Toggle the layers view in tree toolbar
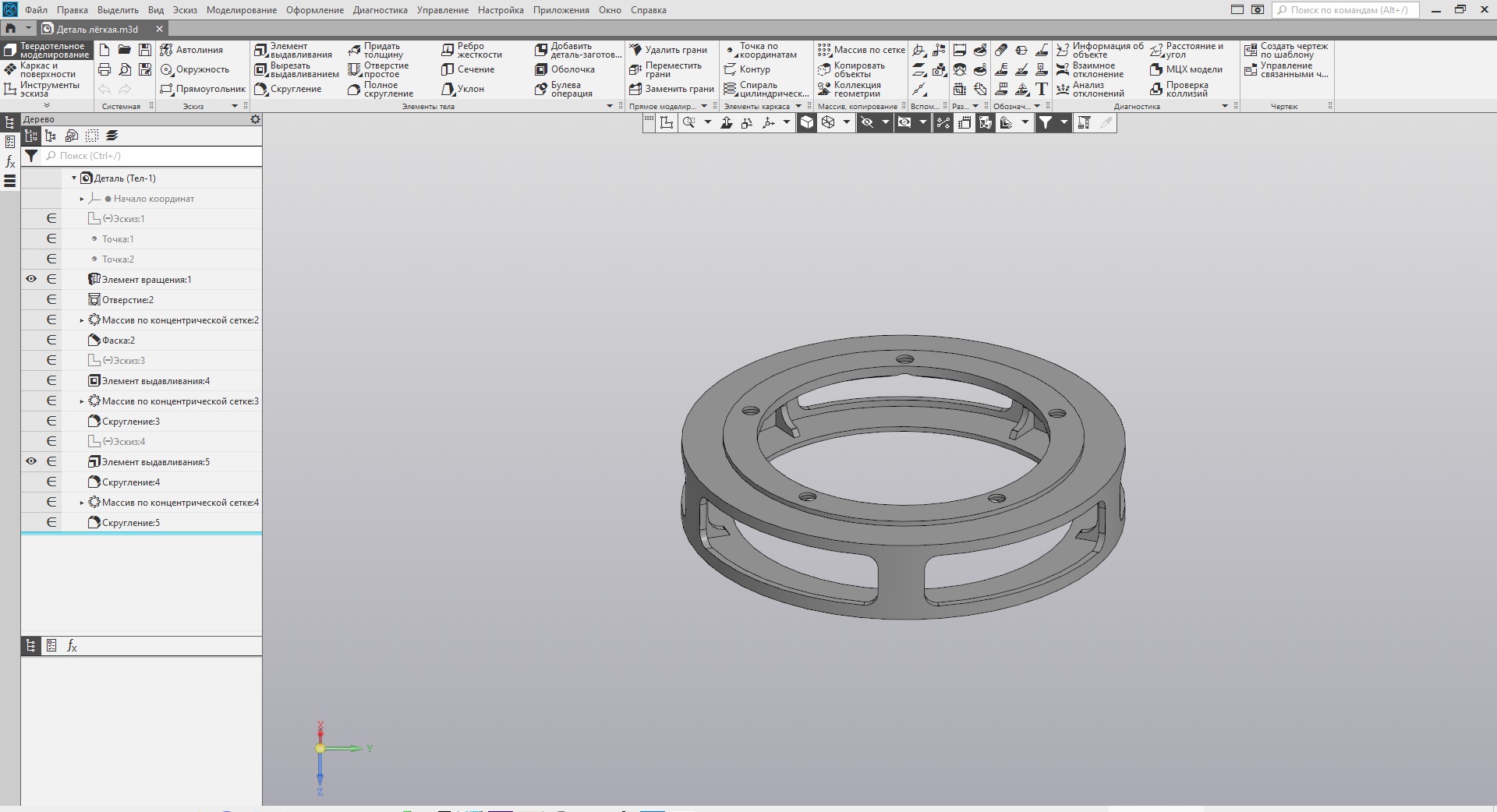The height and width of the screenshot is (812, 1497). point(112,136)
